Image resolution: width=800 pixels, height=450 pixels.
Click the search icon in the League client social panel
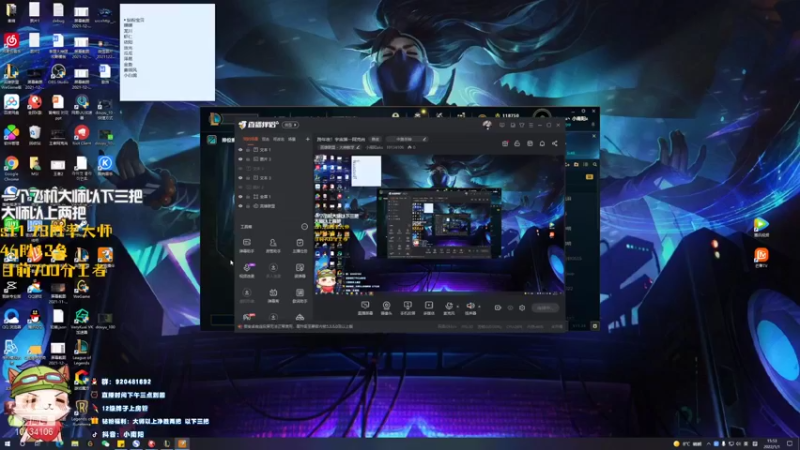pos(595,164)
